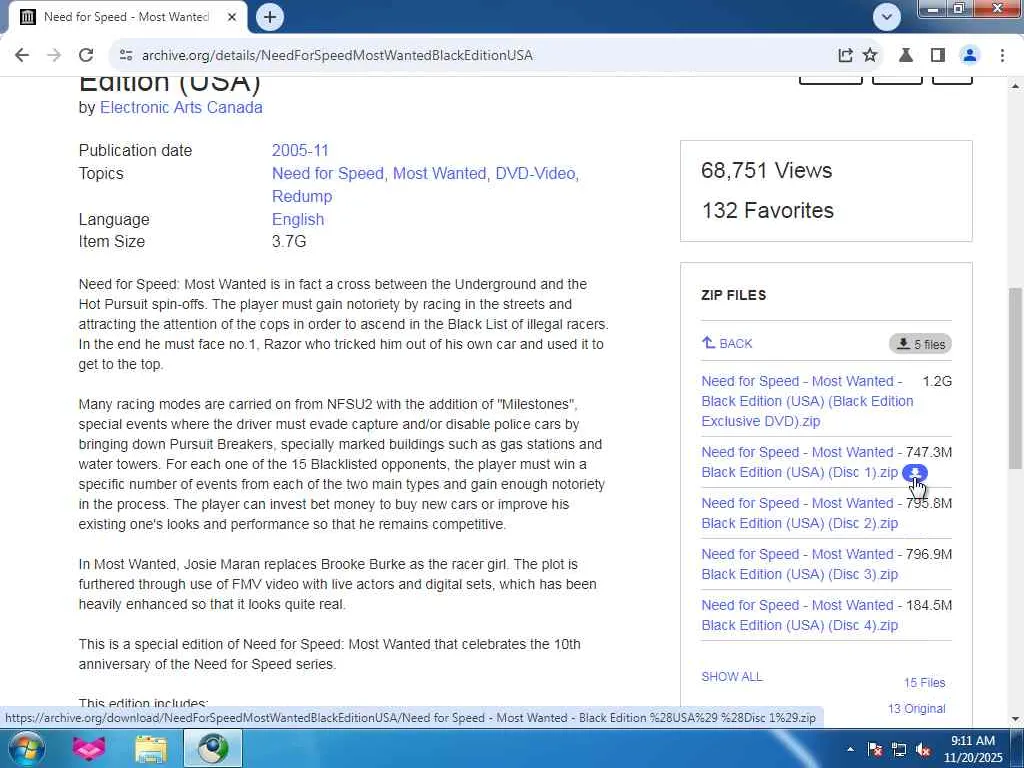Download all 5 files button

(920, 344)
